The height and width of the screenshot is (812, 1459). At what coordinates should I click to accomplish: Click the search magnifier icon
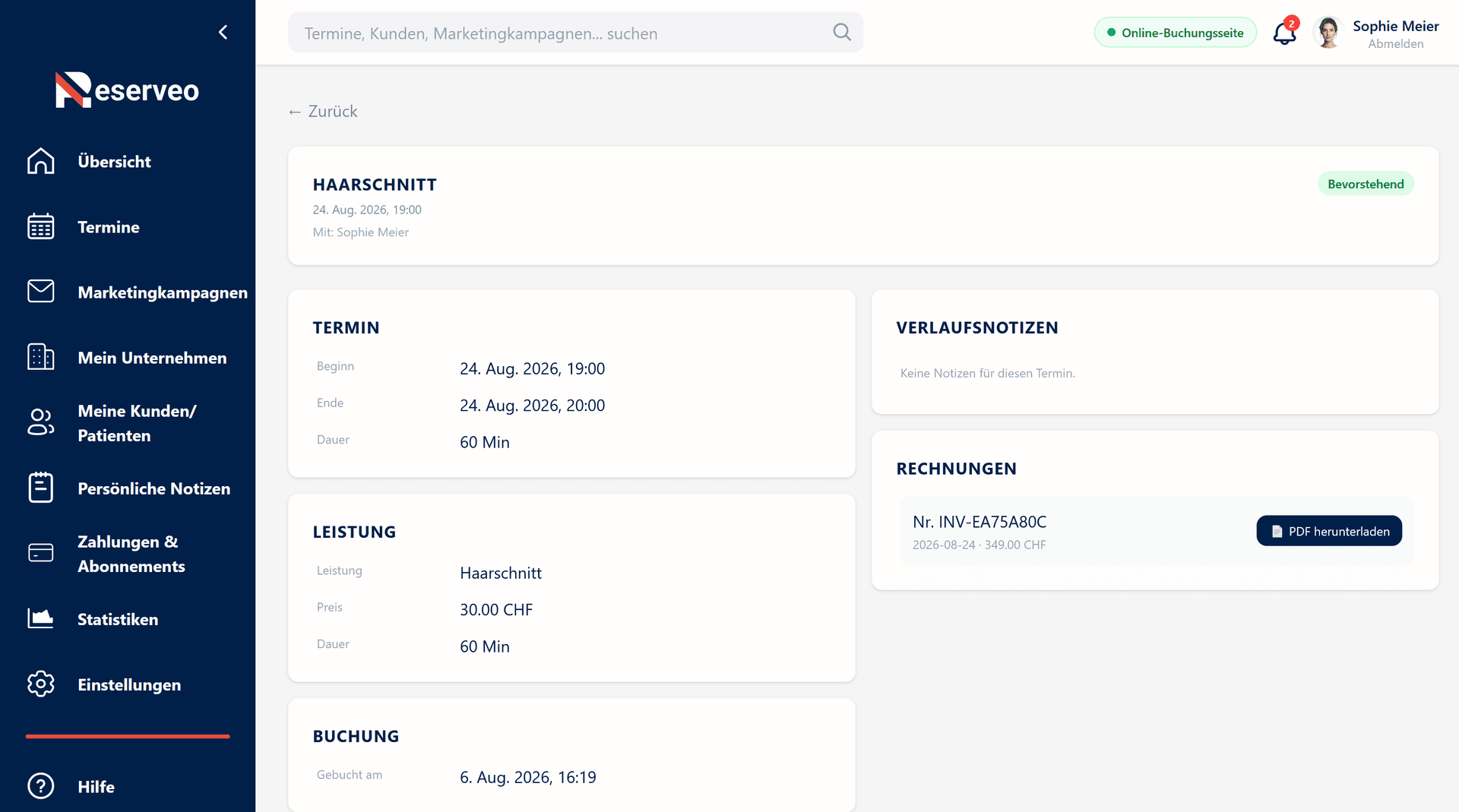(842, 32)
